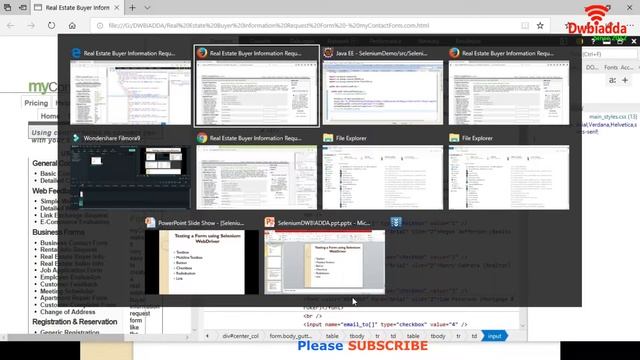Close the Real Estate Buyer Edge tab

pos(117,7)
